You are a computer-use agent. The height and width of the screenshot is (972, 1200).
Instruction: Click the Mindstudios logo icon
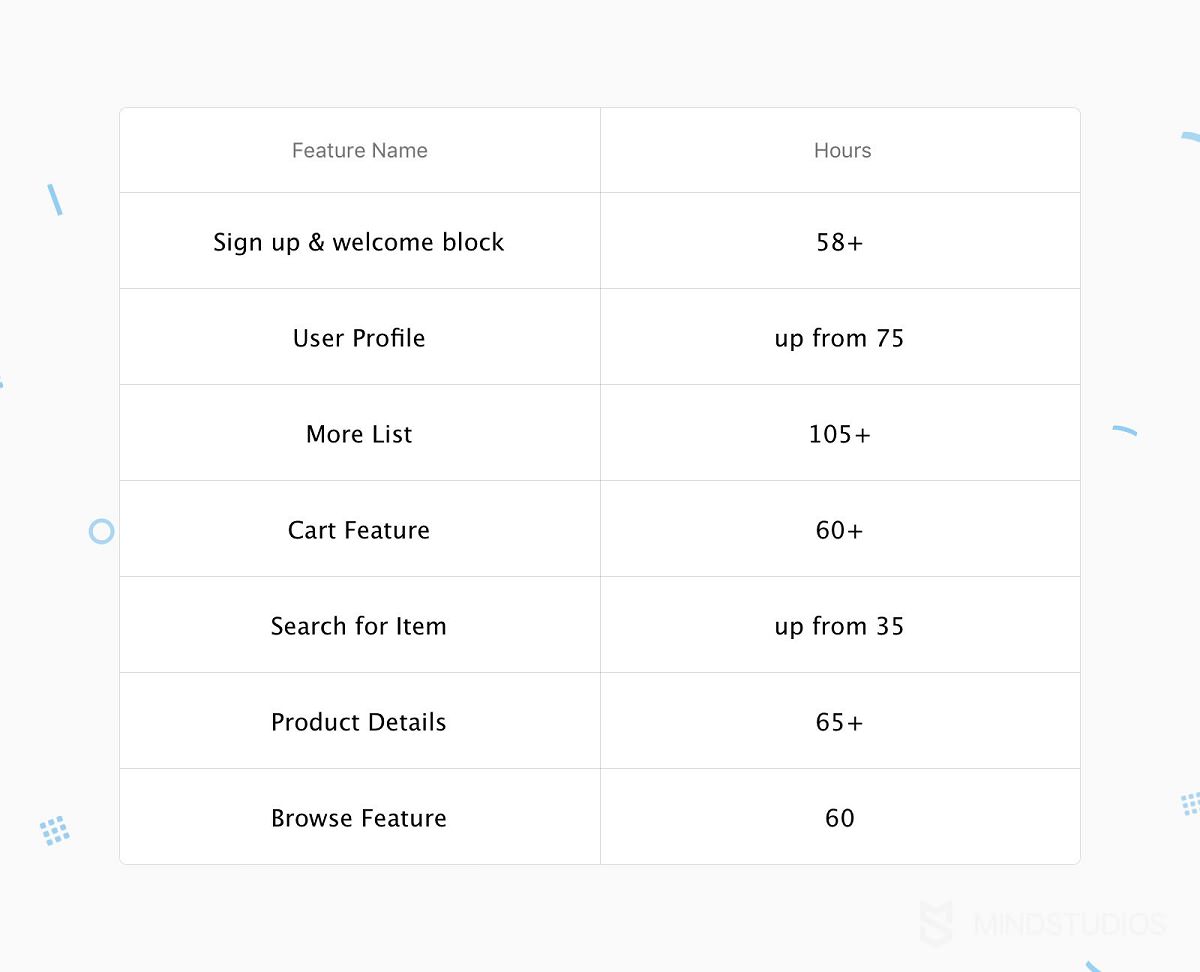937,922
